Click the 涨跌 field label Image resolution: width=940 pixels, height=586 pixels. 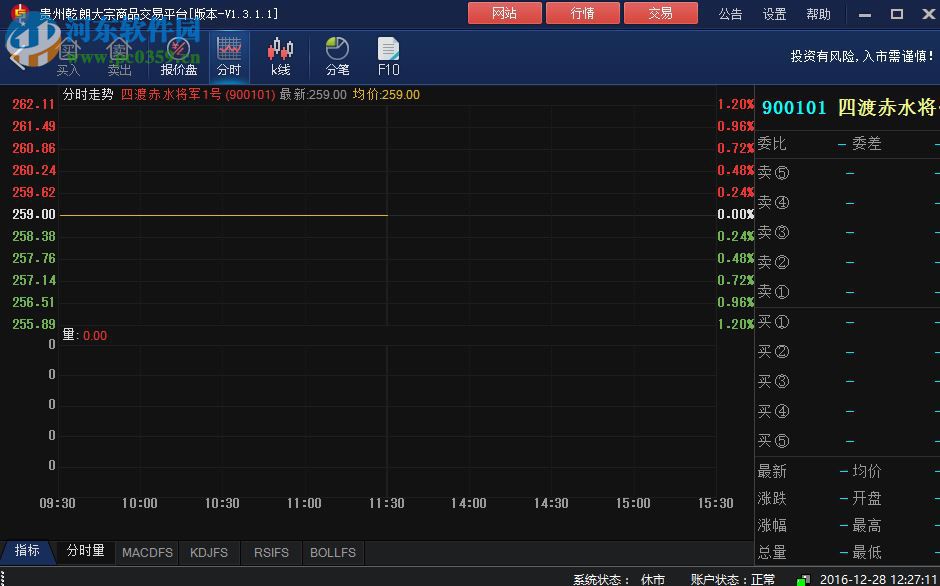[772, 498]
